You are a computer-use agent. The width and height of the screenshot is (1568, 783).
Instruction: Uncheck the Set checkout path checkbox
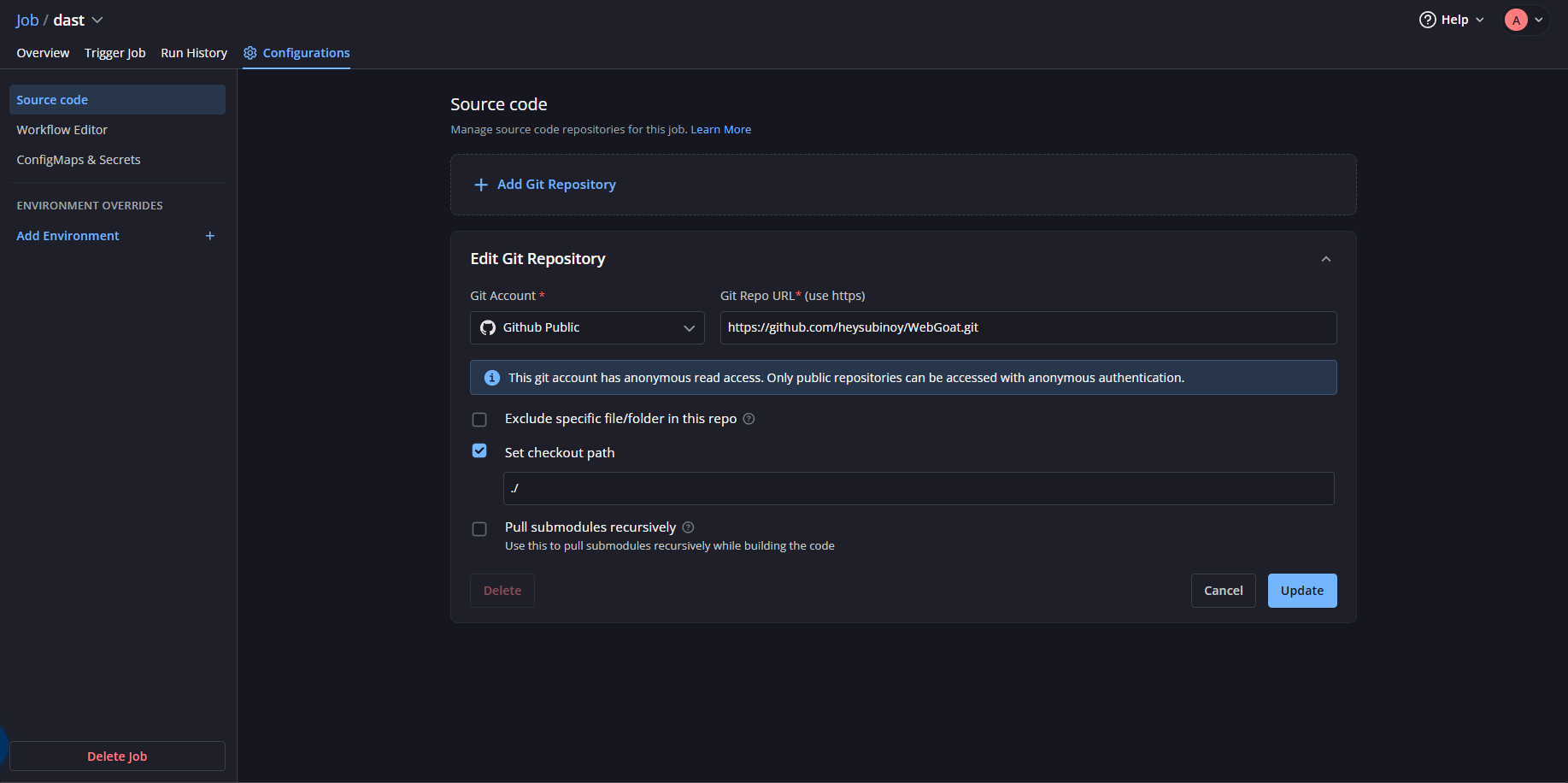point(479,451)
